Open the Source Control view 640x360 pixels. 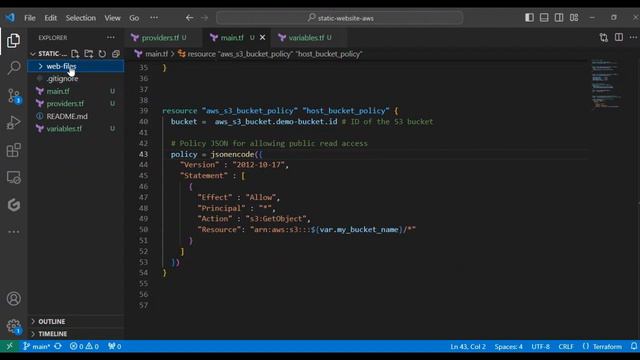13,96
